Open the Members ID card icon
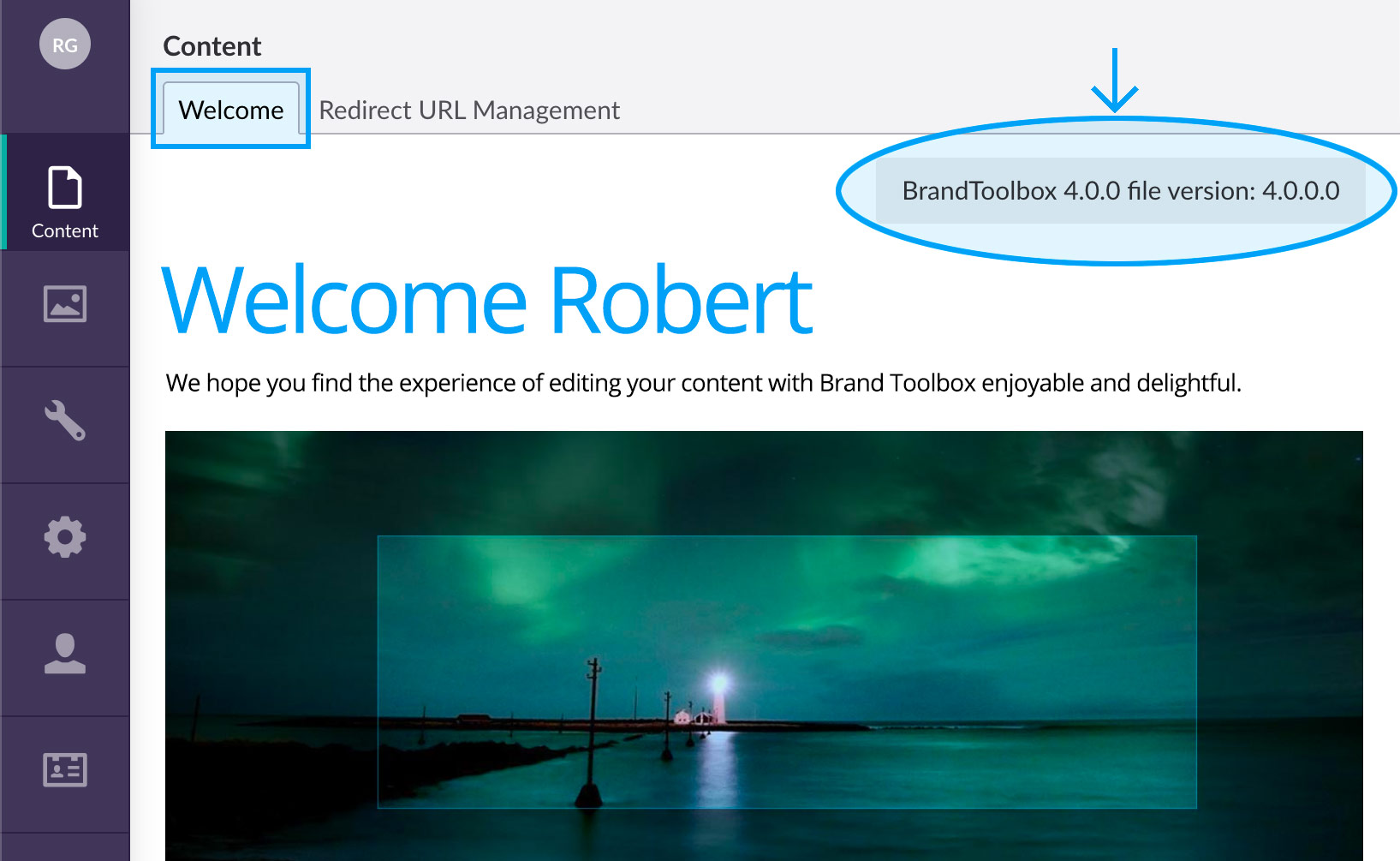1400x861 pixels. (65, 770)
